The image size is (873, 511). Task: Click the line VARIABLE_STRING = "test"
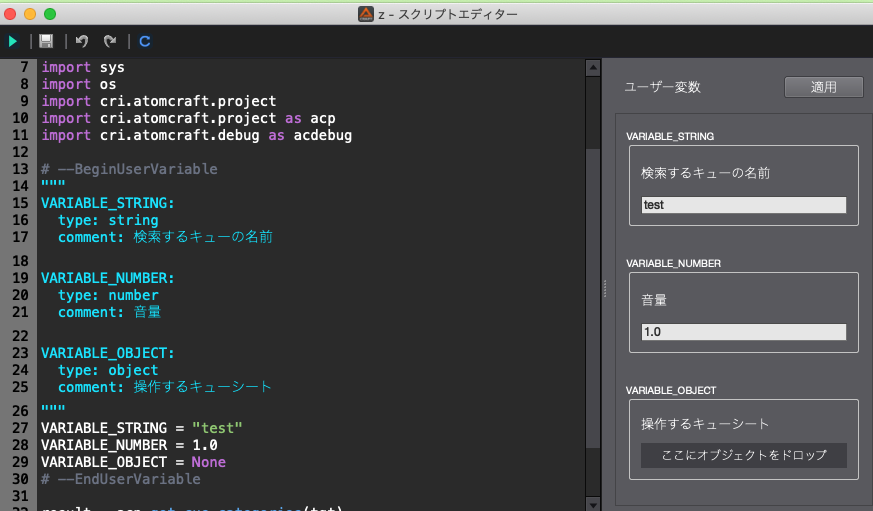tap(141, 428)
